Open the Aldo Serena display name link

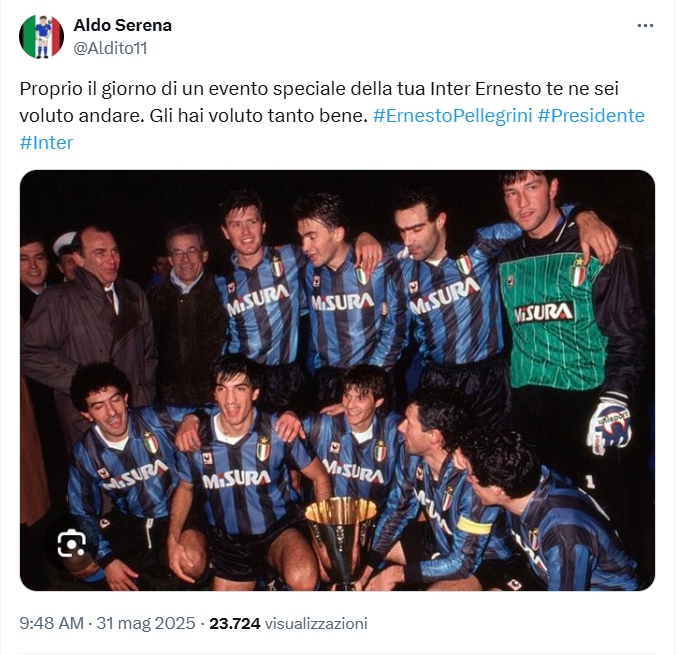[x=123, y=26]
